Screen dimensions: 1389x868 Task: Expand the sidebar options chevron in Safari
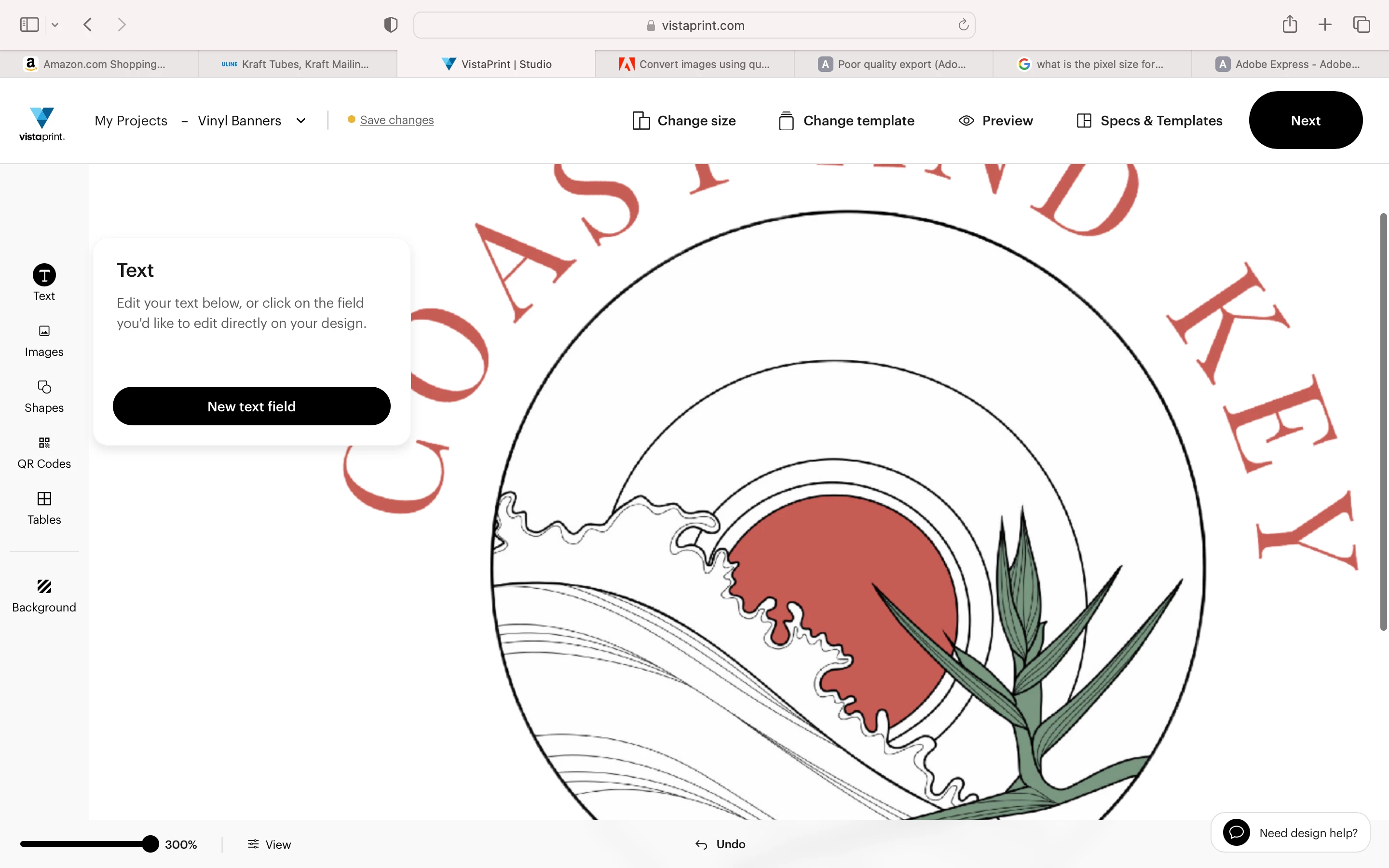point(55,25)
